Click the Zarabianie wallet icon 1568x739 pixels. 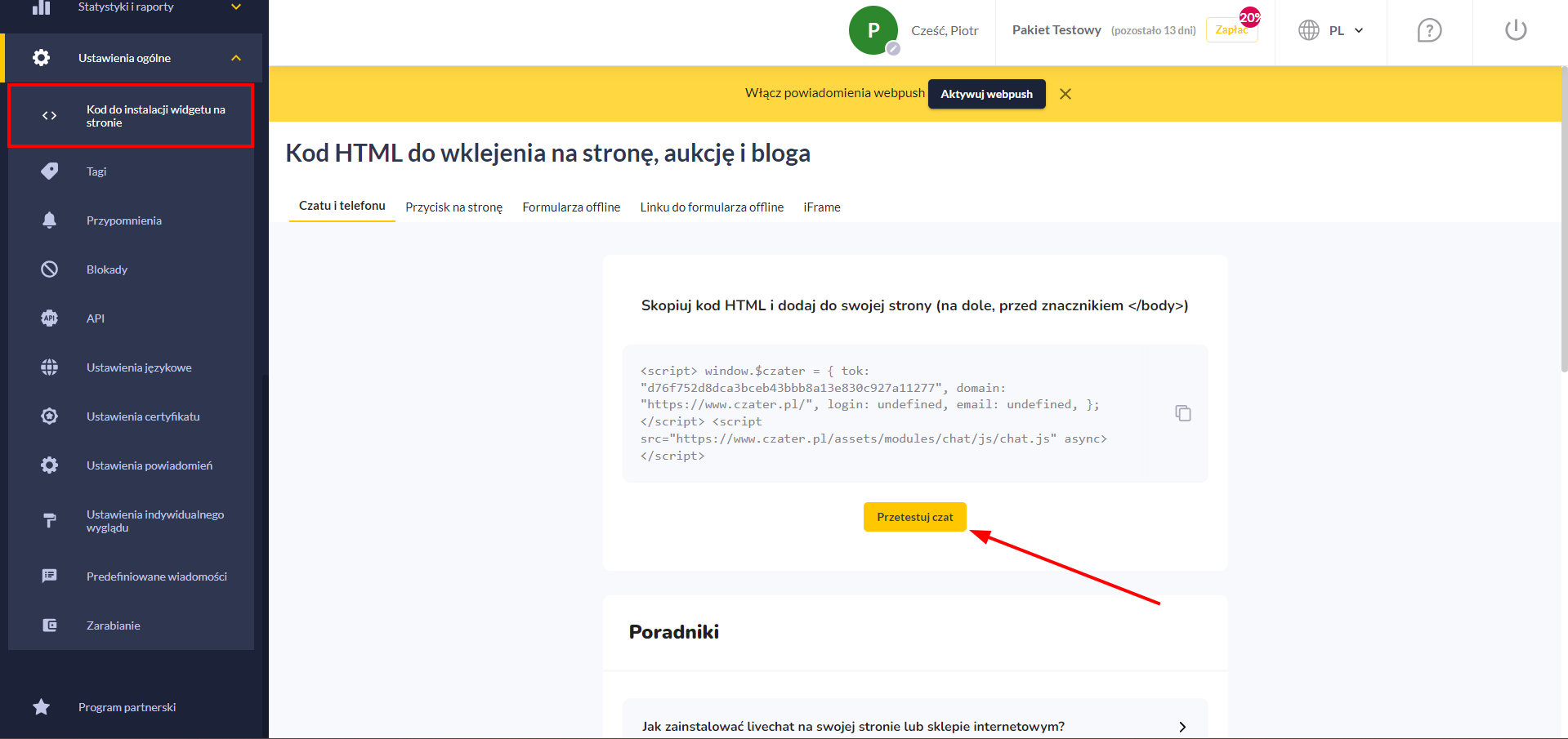(50, 625)
